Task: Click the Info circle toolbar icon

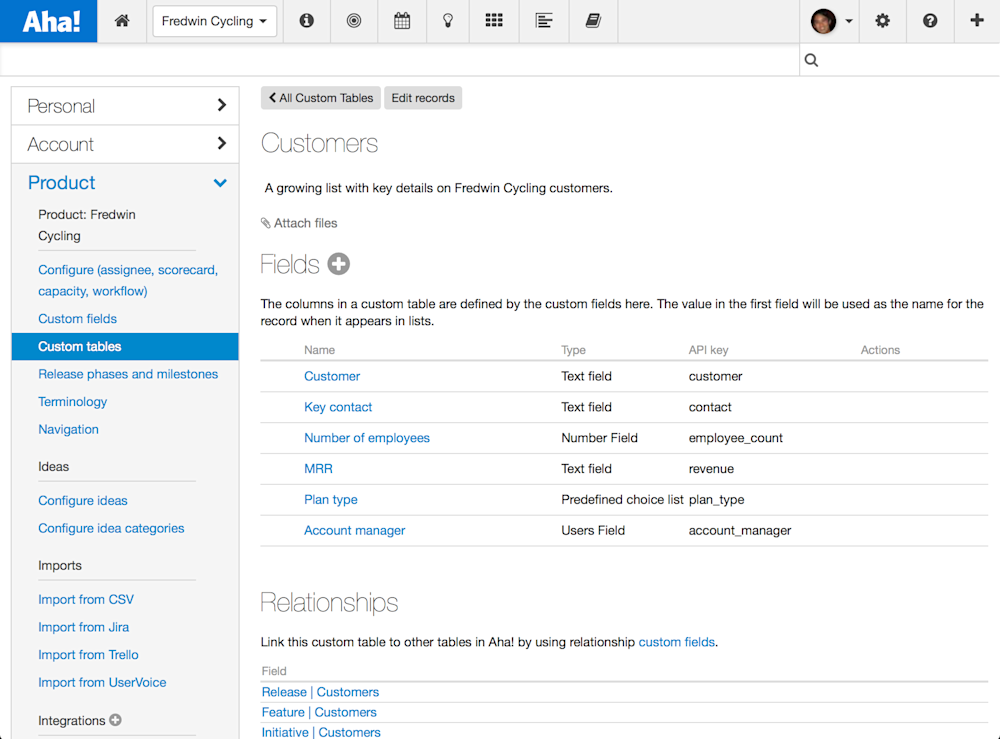Action: (x=306, y=21)
